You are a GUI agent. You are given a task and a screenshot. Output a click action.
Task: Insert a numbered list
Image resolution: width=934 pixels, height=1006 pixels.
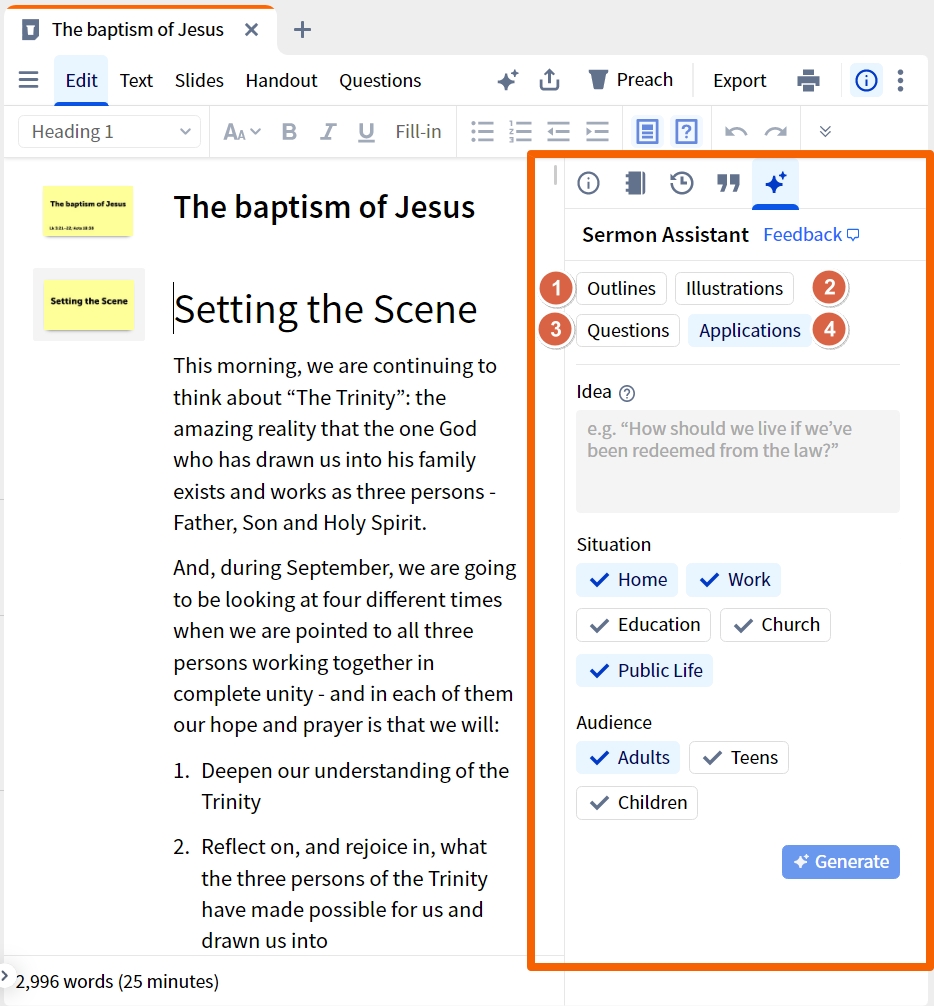click(520, 132)
